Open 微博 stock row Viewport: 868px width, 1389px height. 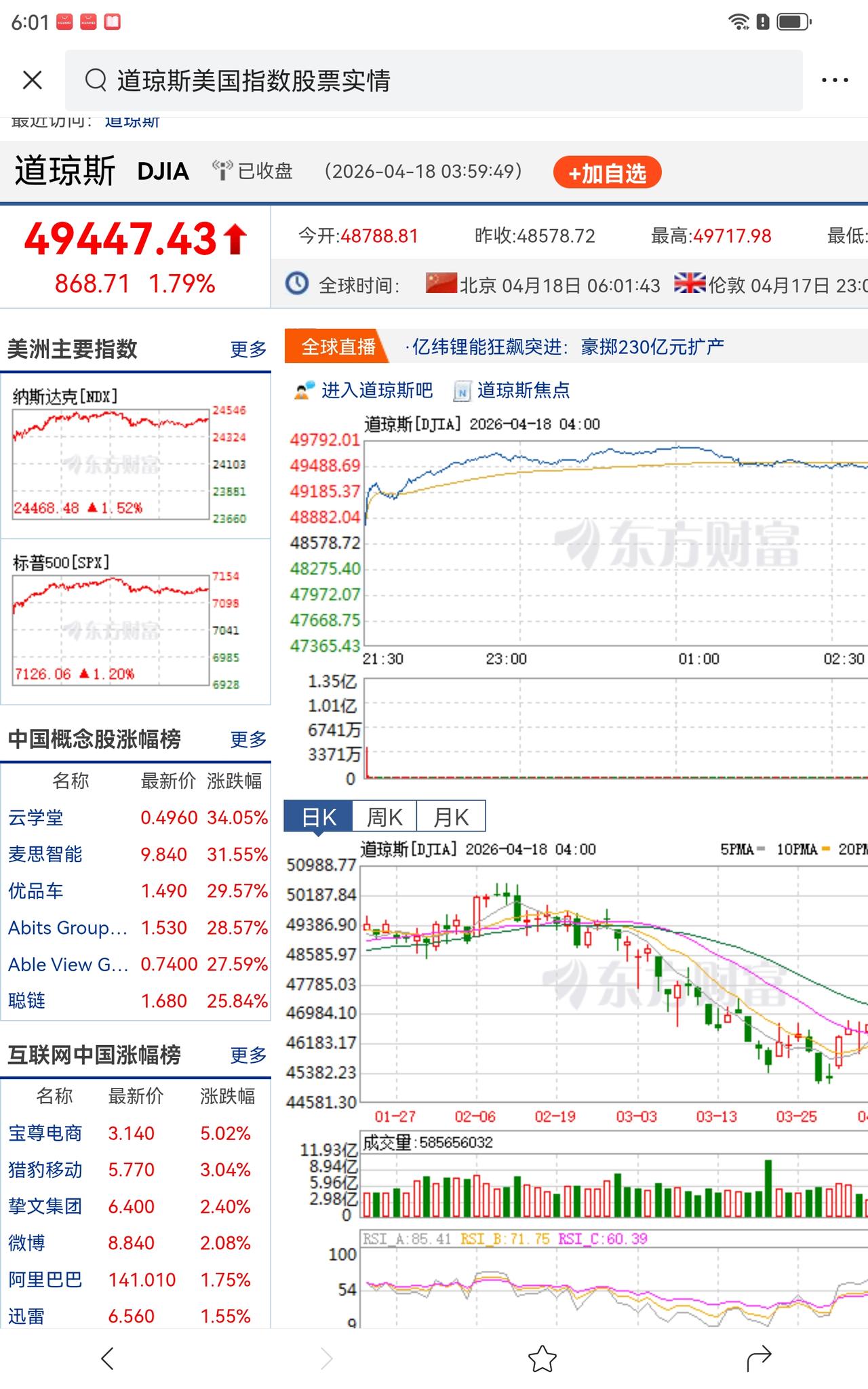(136, 1243)
